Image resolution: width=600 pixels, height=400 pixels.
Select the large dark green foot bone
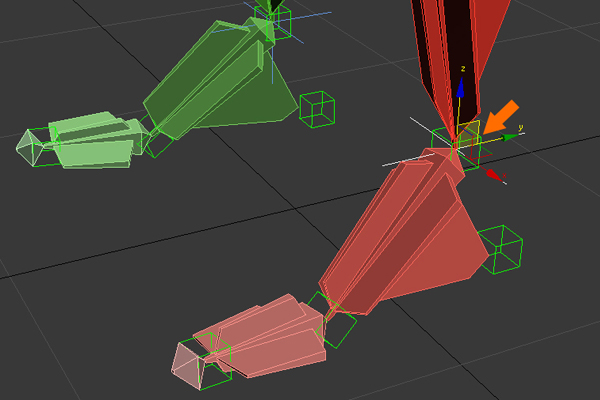click(x=220, y=80)
